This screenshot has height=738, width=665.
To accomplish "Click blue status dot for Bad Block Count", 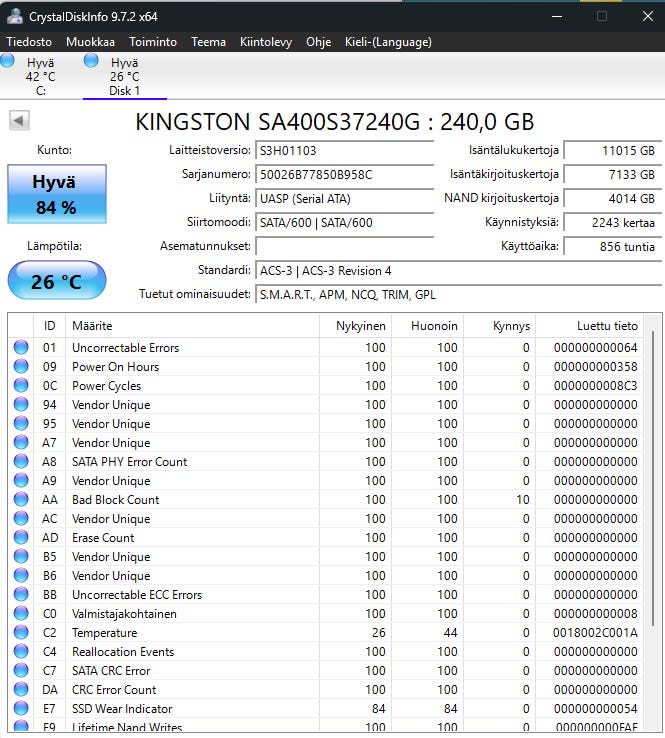I will click(x=21, y=499).
